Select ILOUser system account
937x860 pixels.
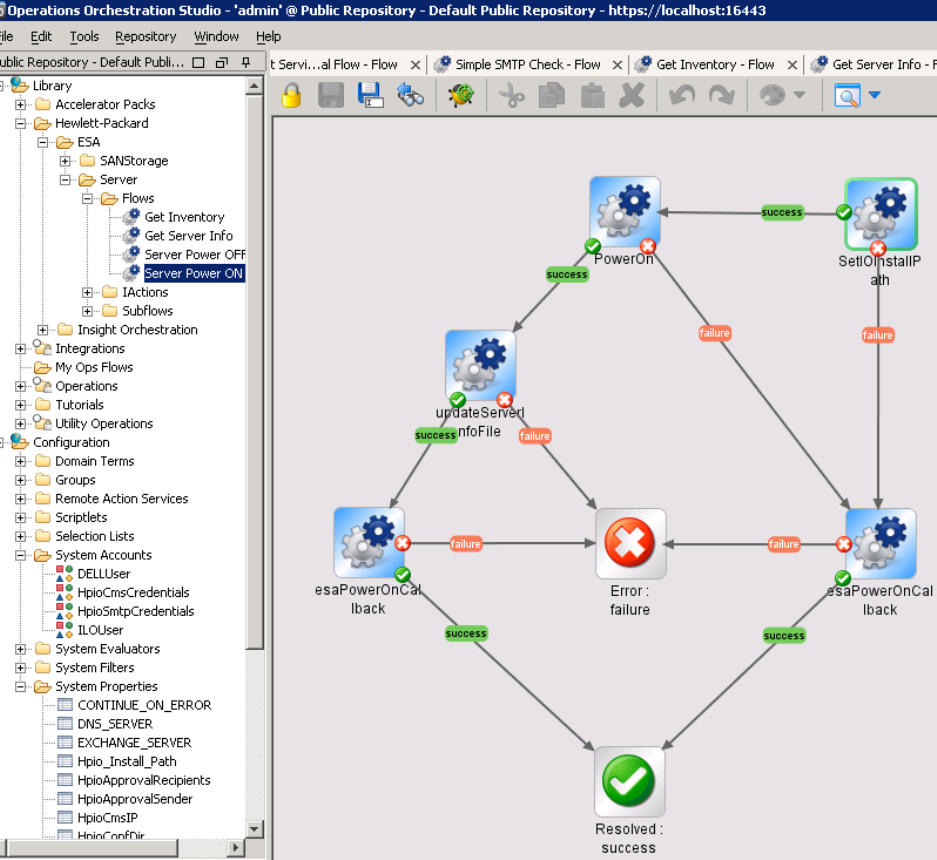click(x=100, y=630)
